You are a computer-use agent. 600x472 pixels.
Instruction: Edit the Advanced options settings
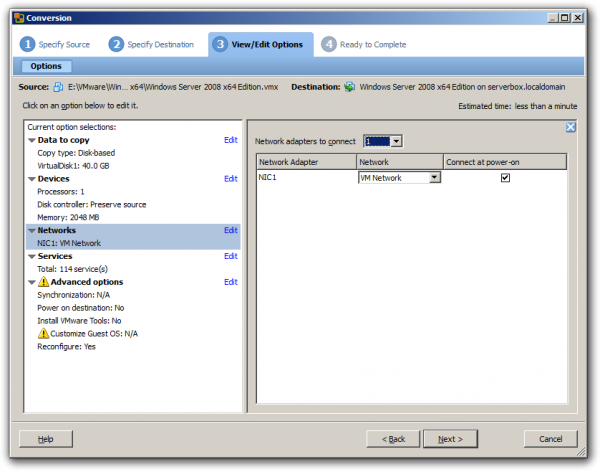pyautogui.click(x=231, y=282)
